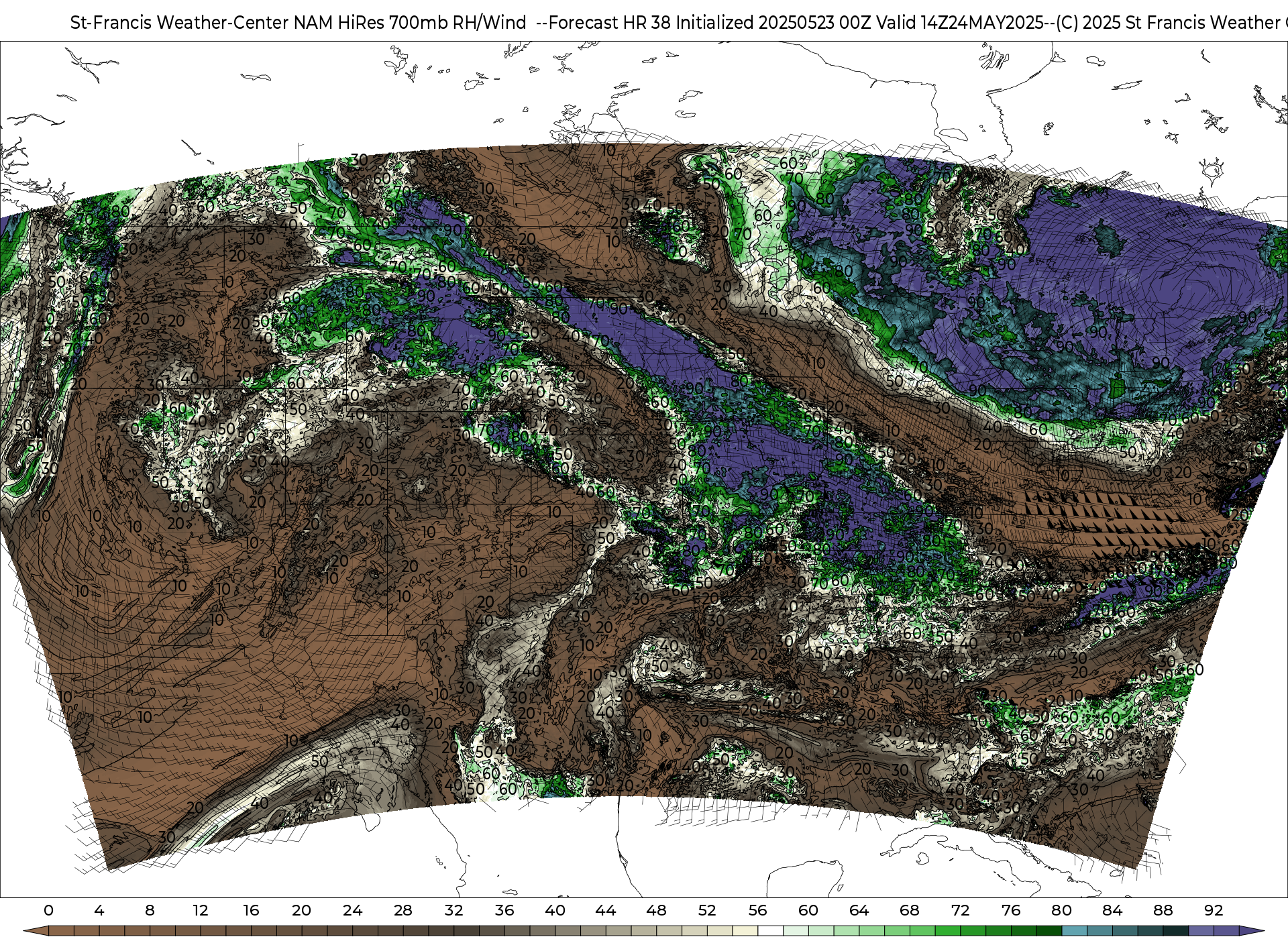The width and height of the screenshot is (1288, 939).
Task: Click the colorbar label "76"
Action: 1011,910
